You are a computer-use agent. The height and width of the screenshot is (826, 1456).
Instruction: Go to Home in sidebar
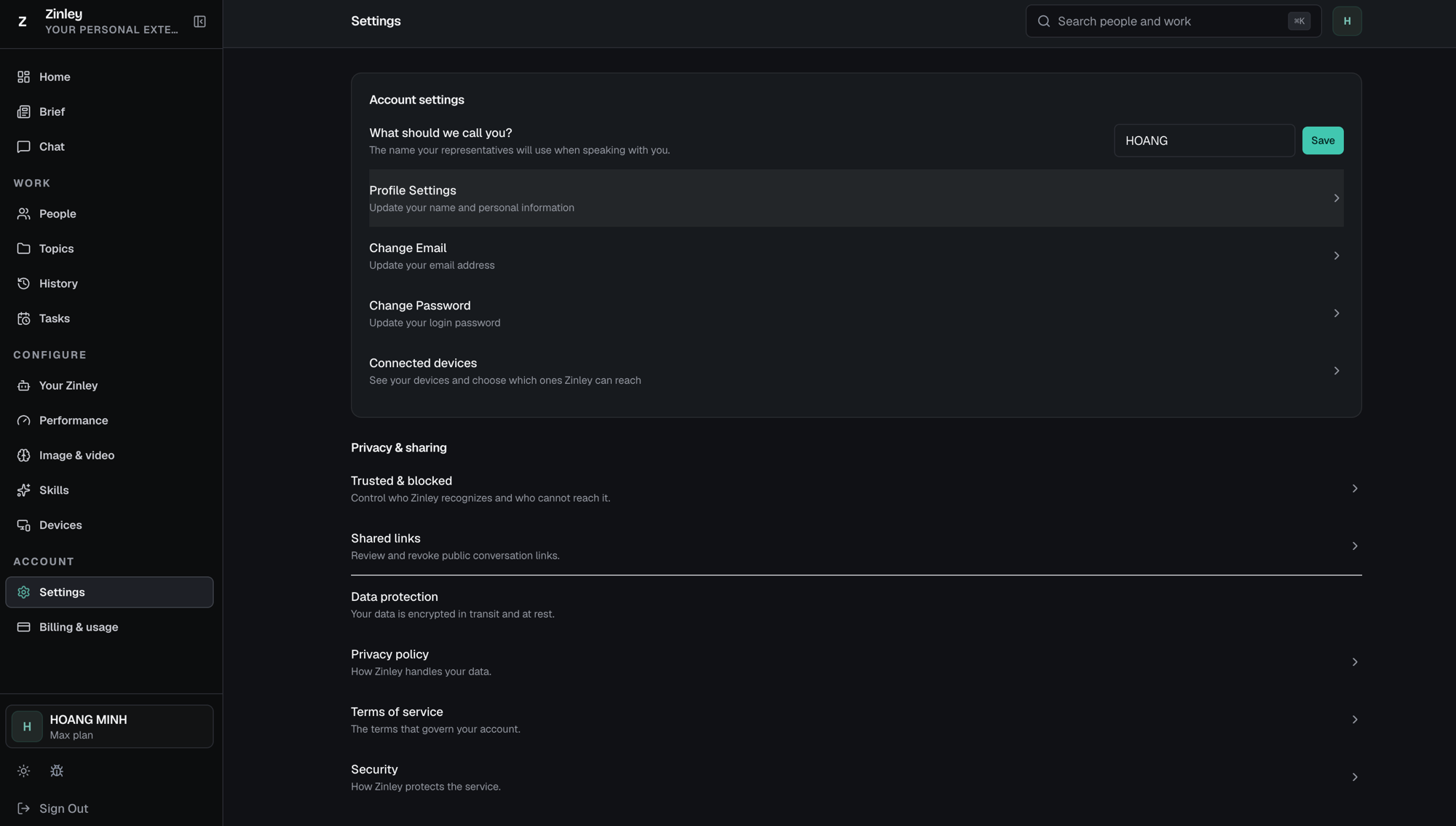[109, 76]
